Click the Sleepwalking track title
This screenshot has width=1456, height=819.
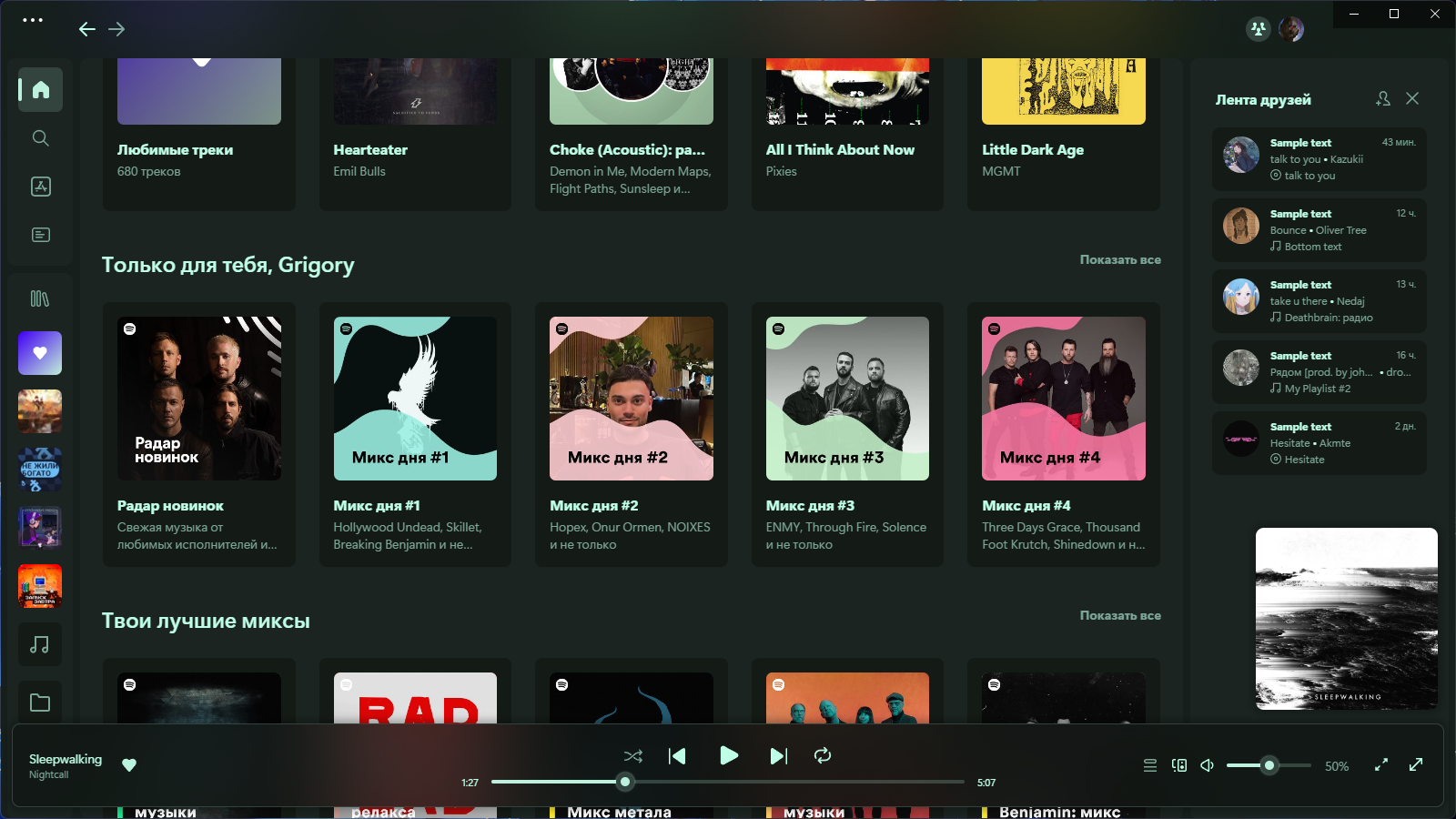(66, 759)
